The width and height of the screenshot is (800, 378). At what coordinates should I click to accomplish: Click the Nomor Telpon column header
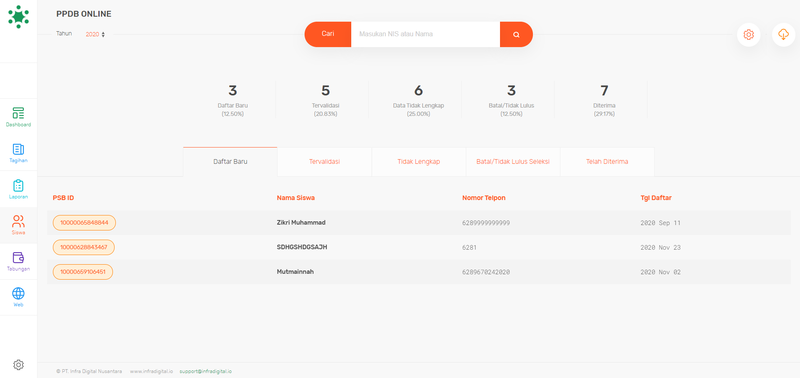484,198
